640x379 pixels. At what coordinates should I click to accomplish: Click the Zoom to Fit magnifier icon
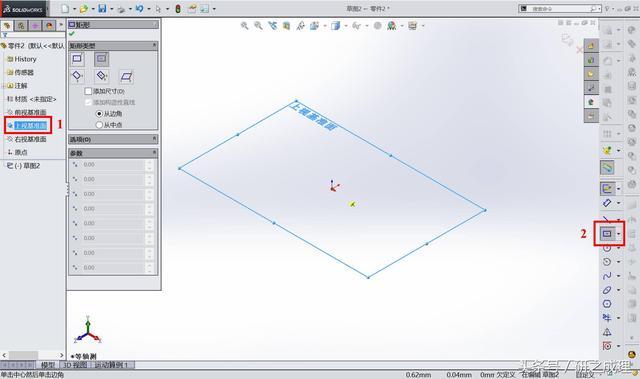[x=244, y=26]
